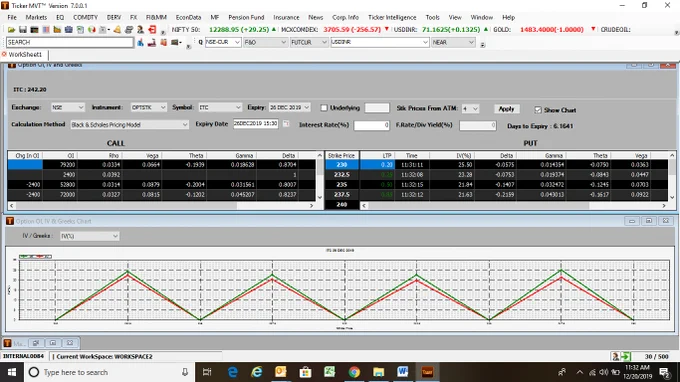Click the blue briefcase portfolio icon
The image size is (680, 382).
(x=69, y=29)
